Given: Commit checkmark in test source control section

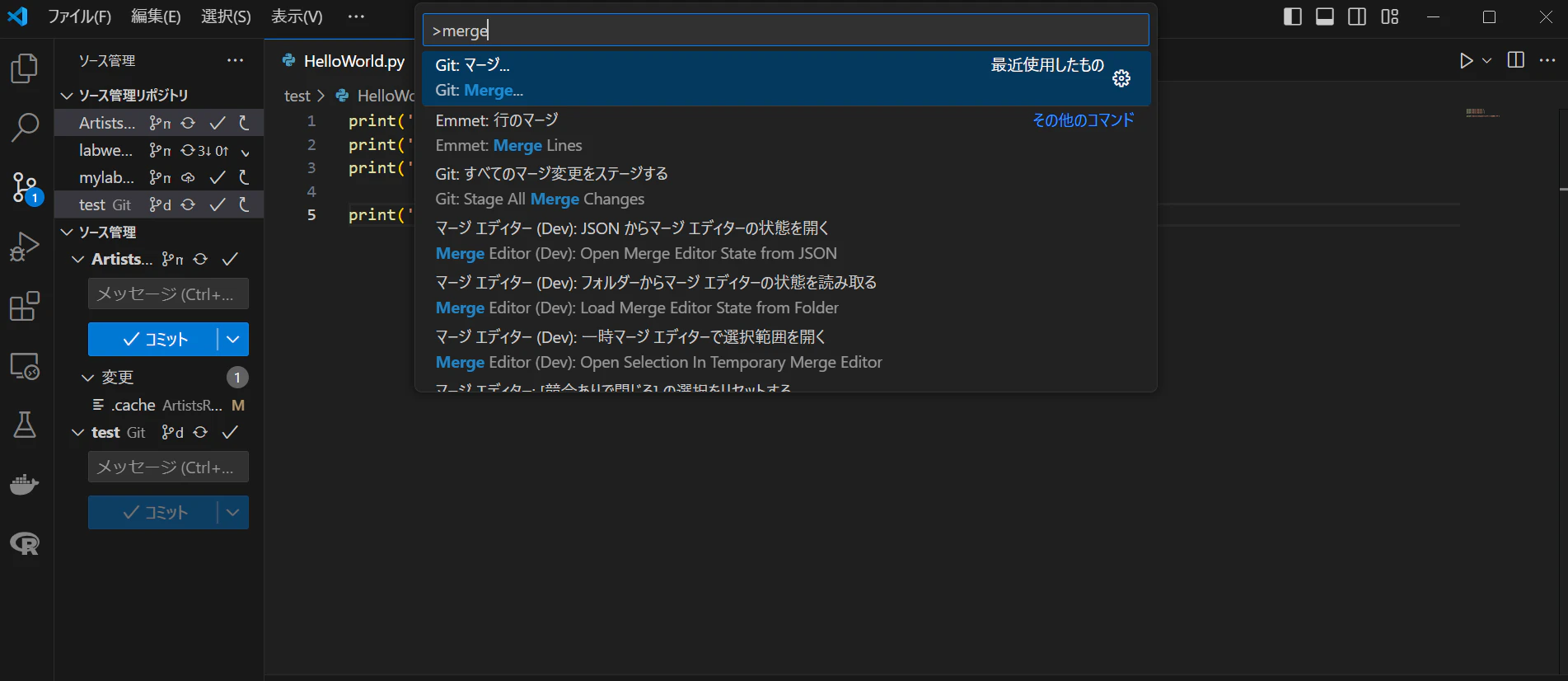Looking at the screenshot, I should [230, 432].
